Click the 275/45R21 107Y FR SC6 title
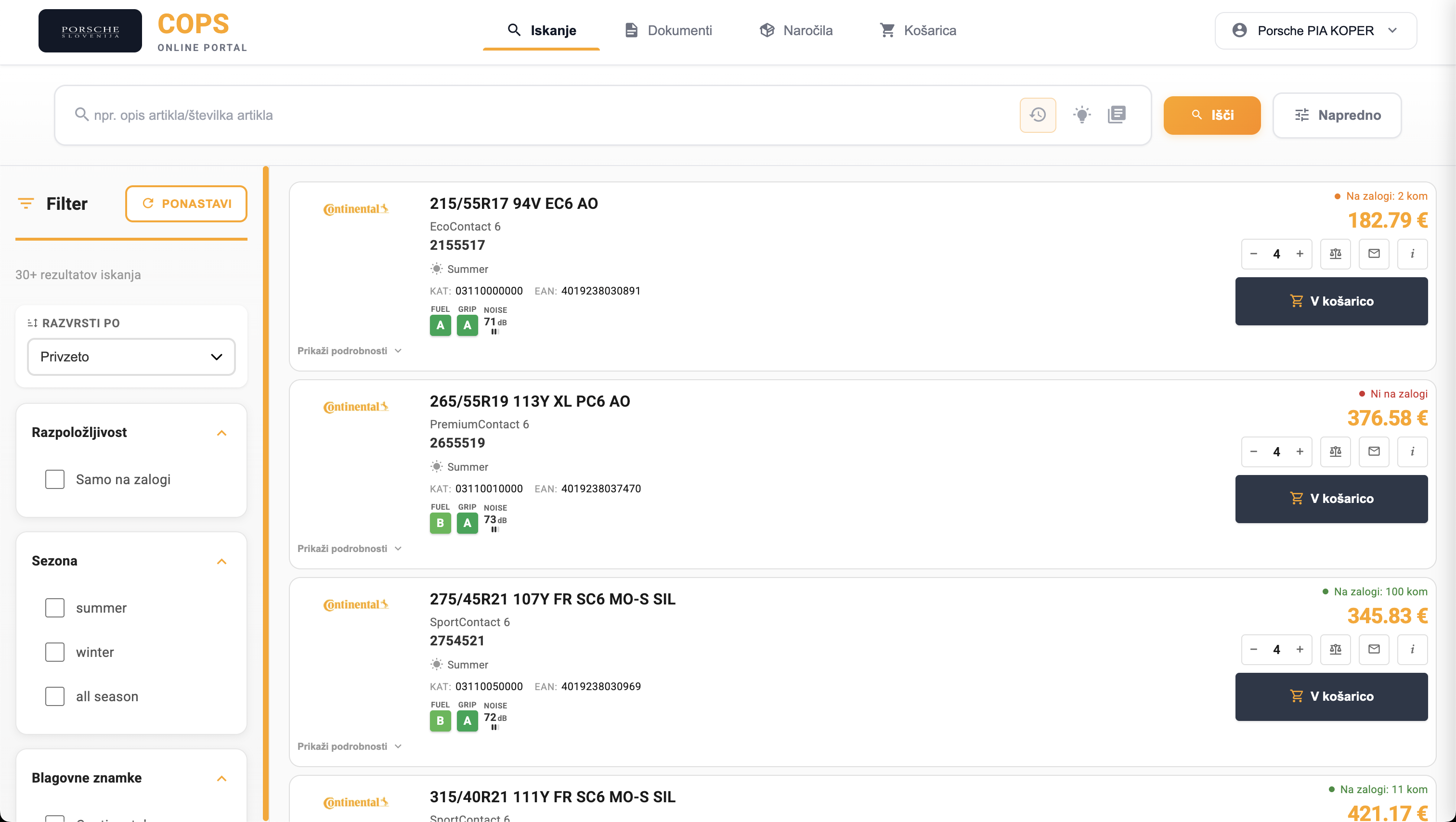Viewport: 1456px width, 822px height. tap(552, 599)
